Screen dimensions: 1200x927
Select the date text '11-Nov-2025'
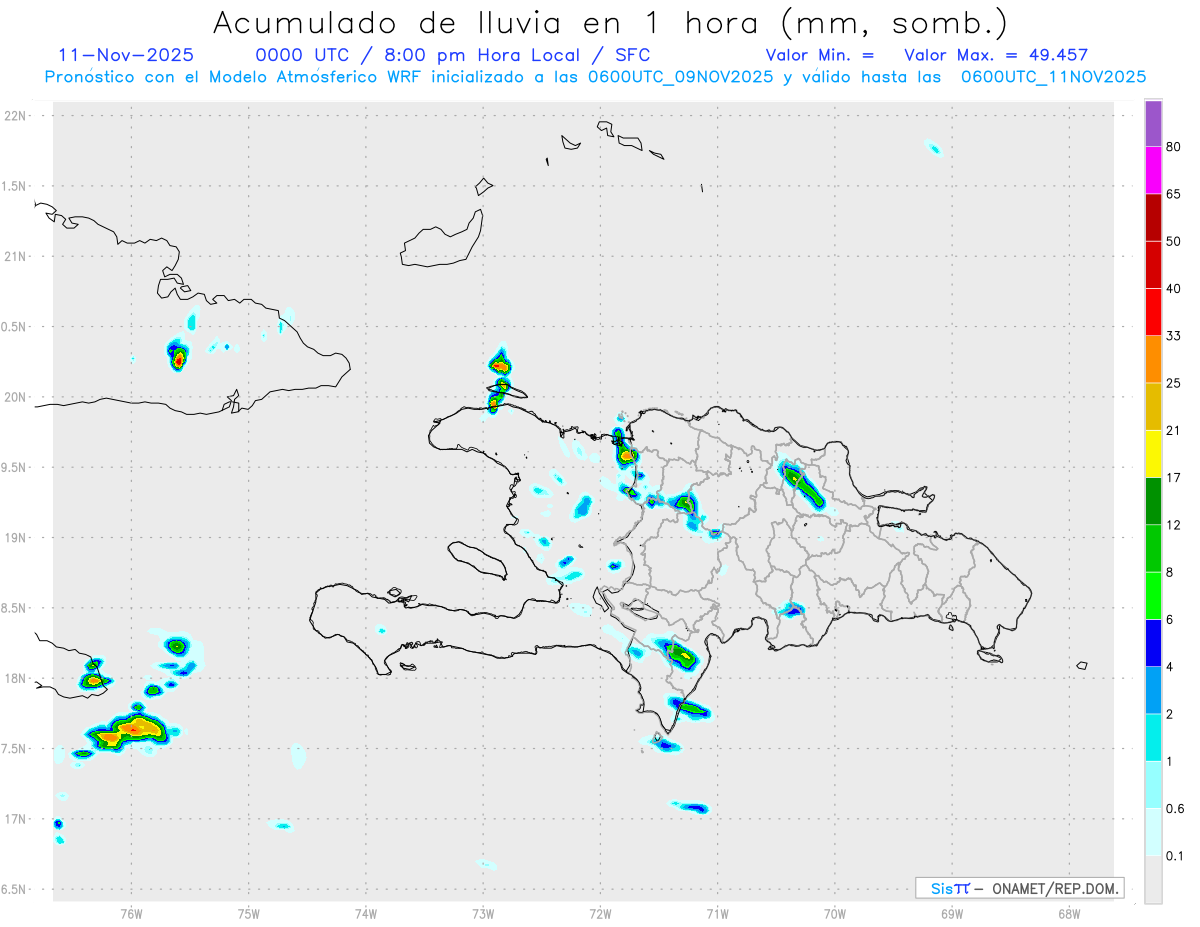pyautogui.click(x=126, y=55)
